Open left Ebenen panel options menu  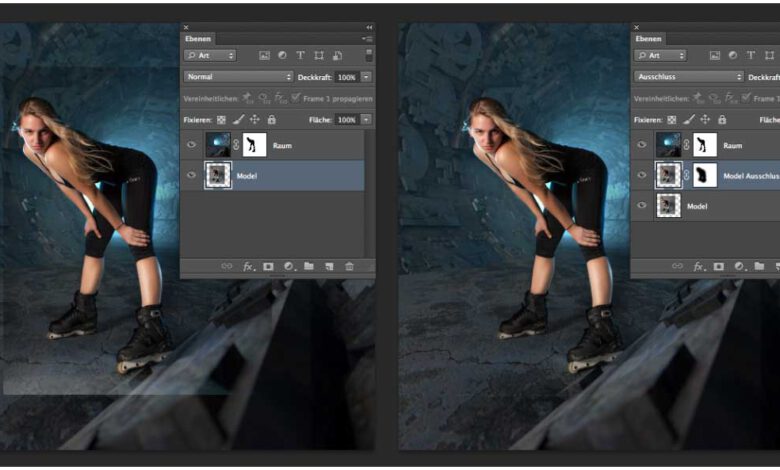pos(367,39)
